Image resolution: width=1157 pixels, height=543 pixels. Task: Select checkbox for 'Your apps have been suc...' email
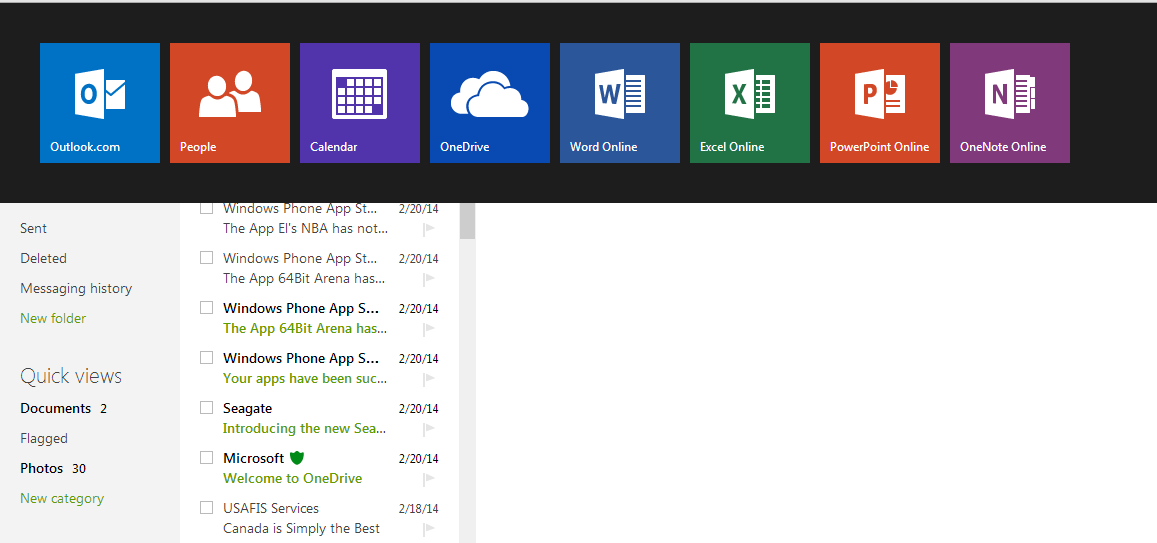[x=207, y=357]
